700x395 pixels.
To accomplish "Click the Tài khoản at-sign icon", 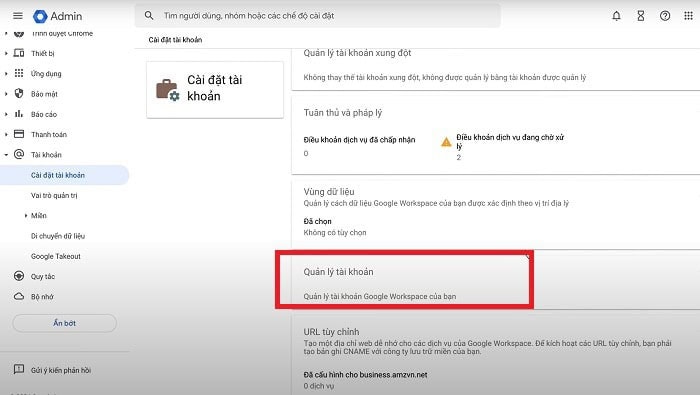I will coord(19,154).
